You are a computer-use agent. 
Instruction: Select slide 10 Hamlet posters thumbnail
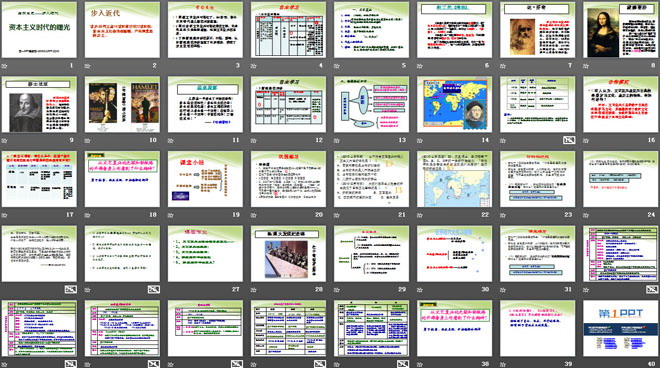[122, 104]
